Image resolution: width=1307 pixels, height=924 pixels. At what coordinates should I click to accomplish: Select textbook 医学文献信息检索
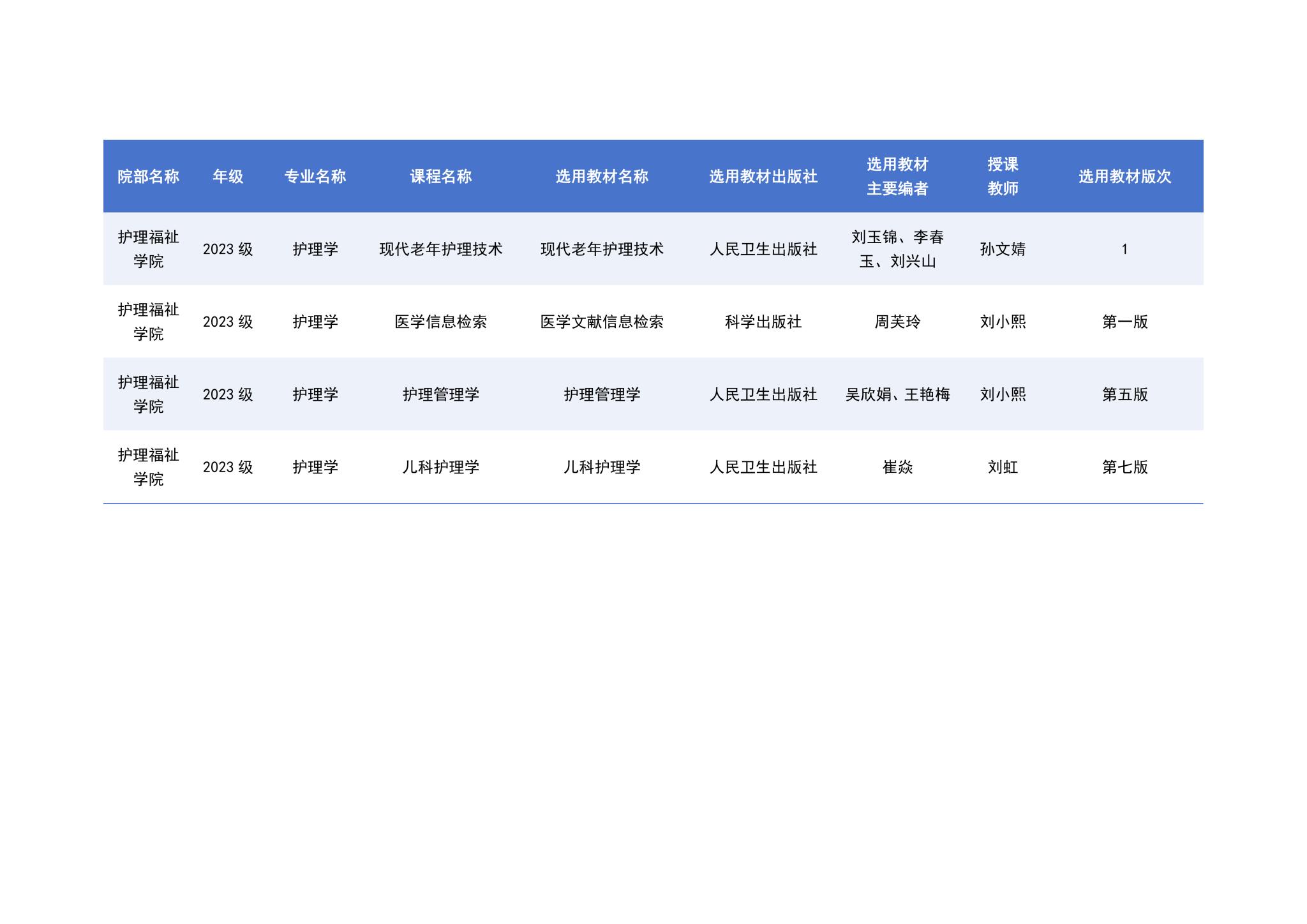point(602,322)
